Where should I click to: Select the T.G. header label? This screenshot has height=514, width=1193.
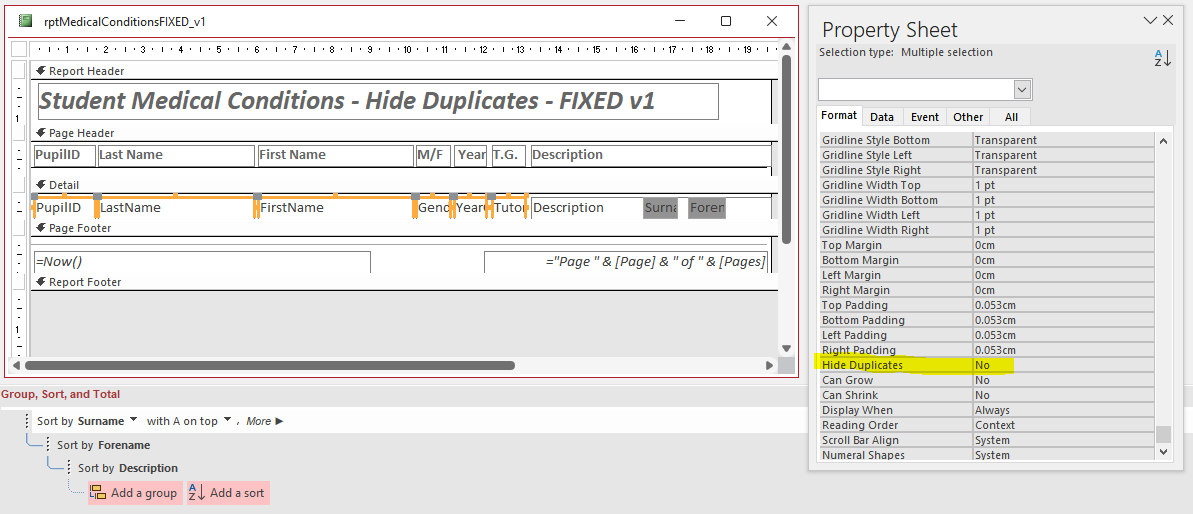[x=508, y=155]
